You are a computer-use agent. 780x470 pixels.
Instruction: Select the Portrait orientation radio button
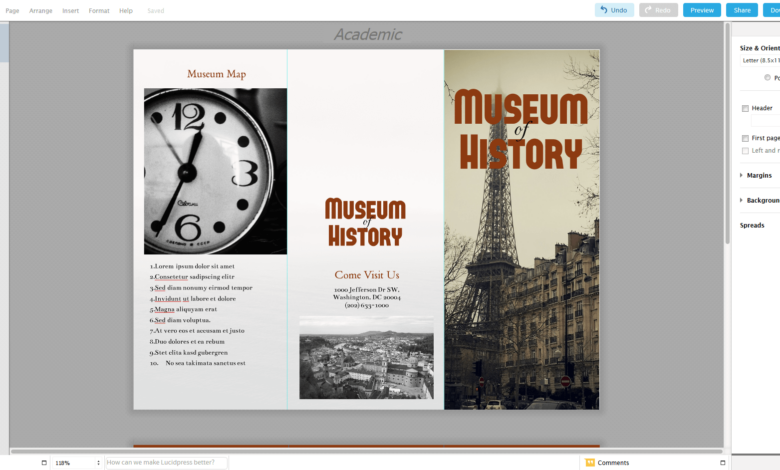click(768, 78)
